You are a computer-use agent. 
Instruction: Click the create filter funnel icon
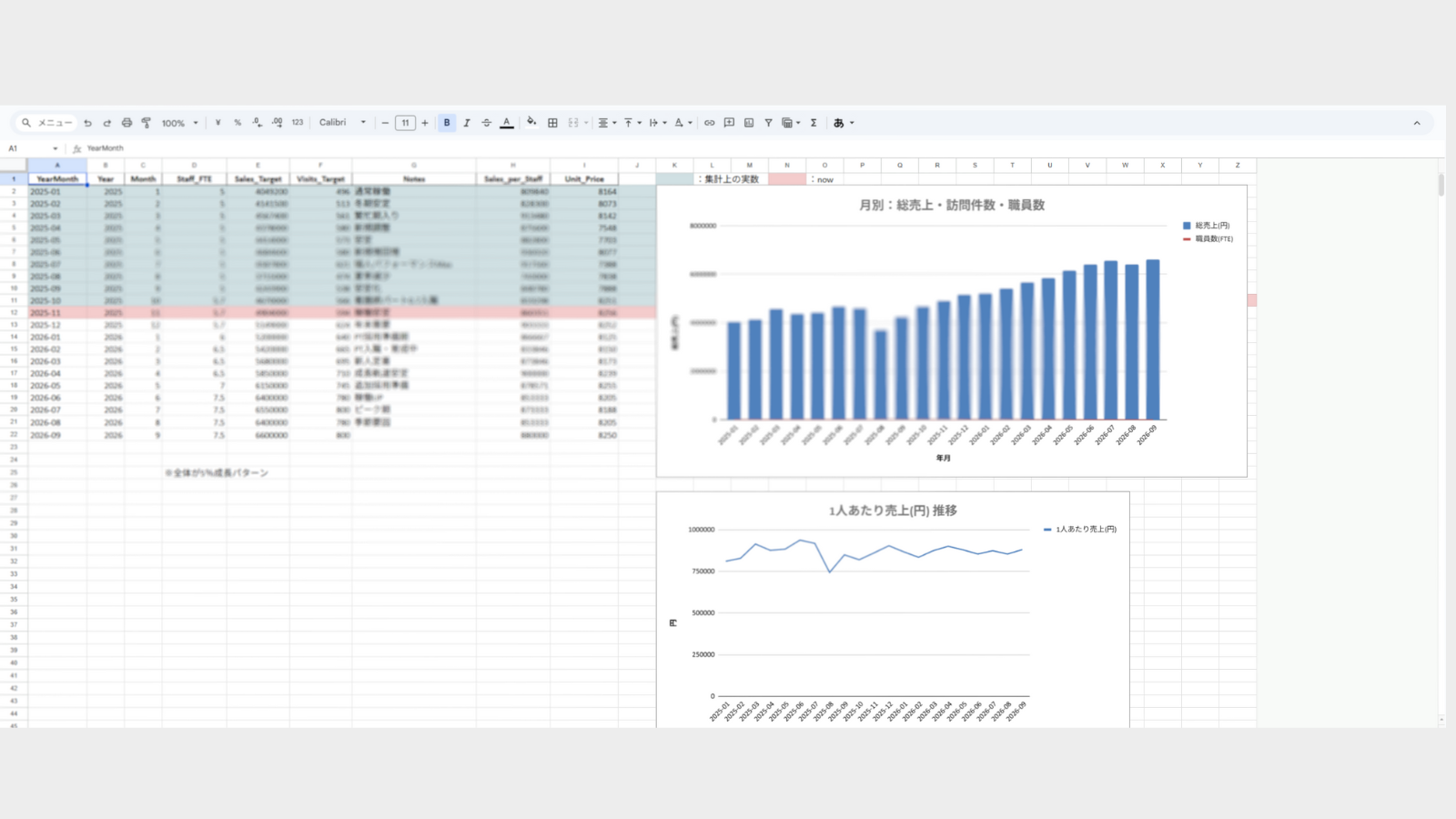pyautogui.click(x=768, y=123)
